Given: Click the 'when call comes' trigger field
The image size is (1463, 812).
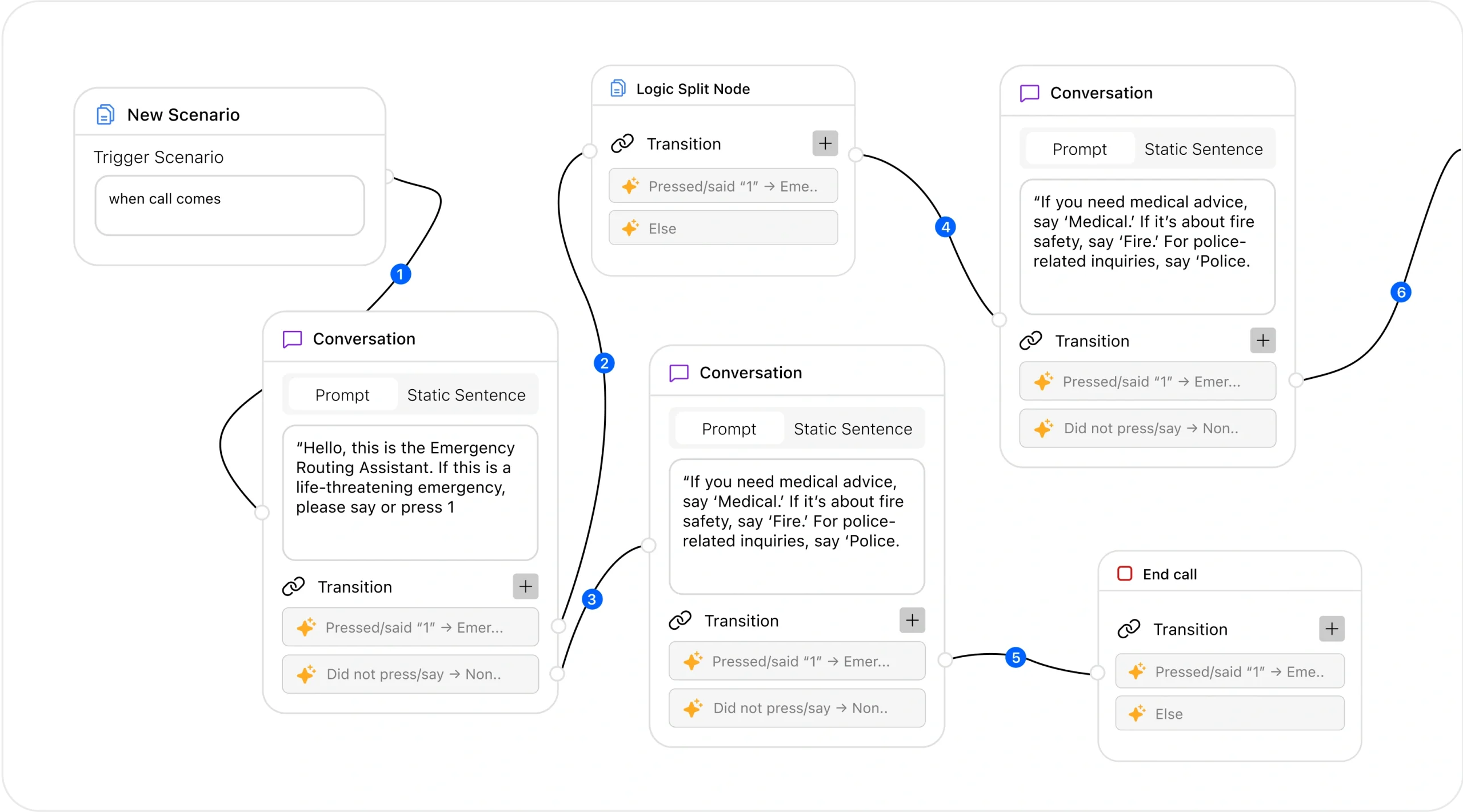Looking at the screenshot, I should 229,206.
